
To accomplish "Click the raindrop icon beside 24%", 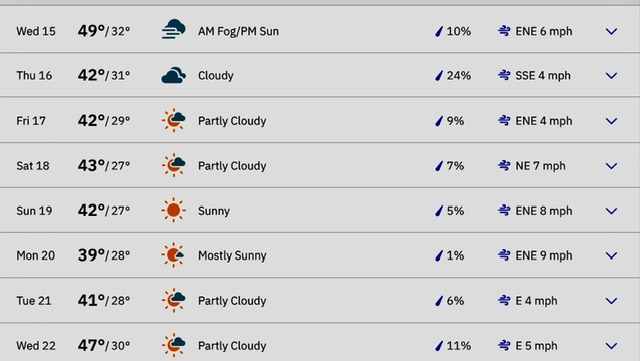I will point(439,76).
